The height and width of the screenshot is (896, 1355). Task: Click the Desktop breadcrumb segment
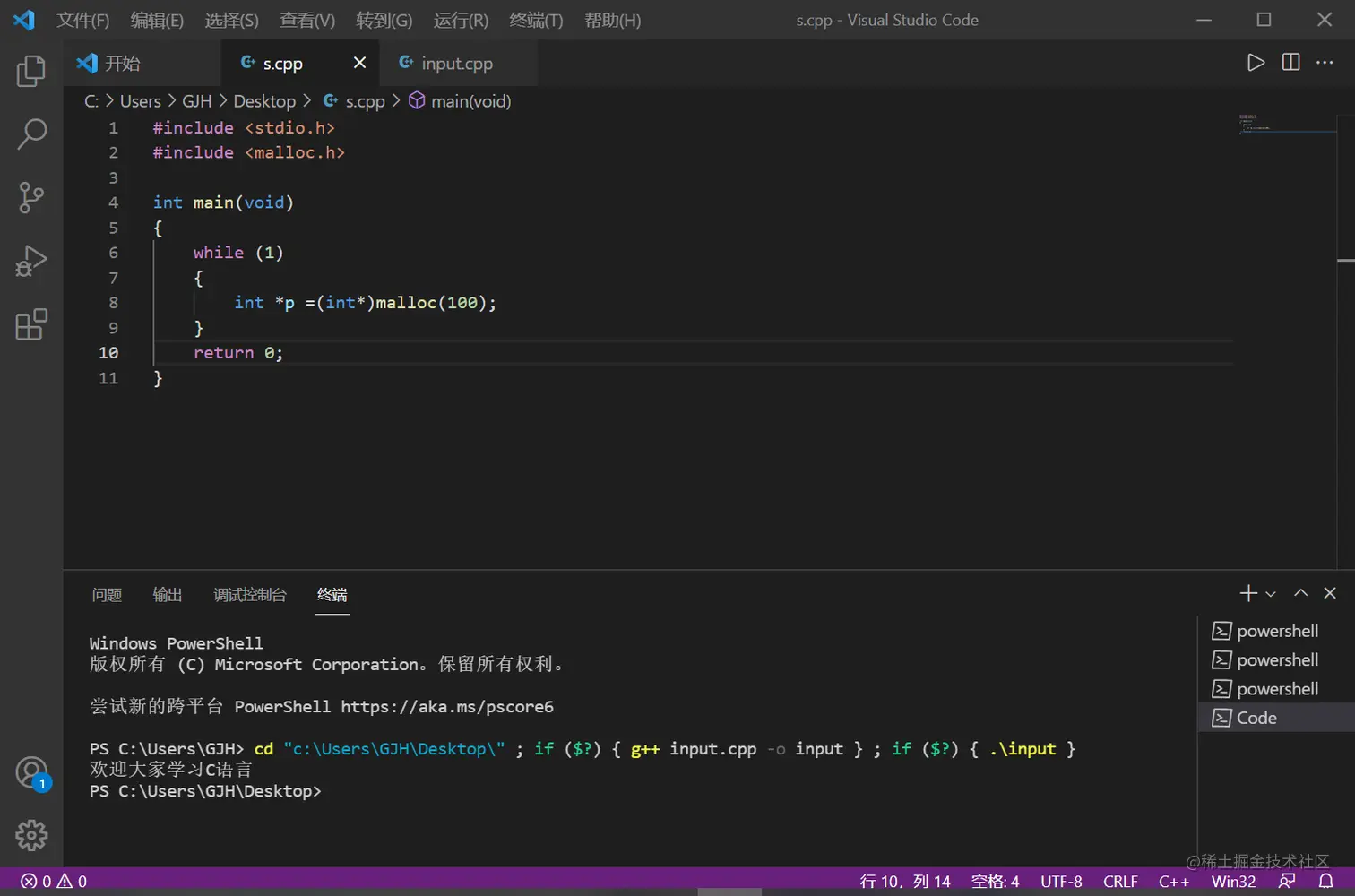click(264, 101)
